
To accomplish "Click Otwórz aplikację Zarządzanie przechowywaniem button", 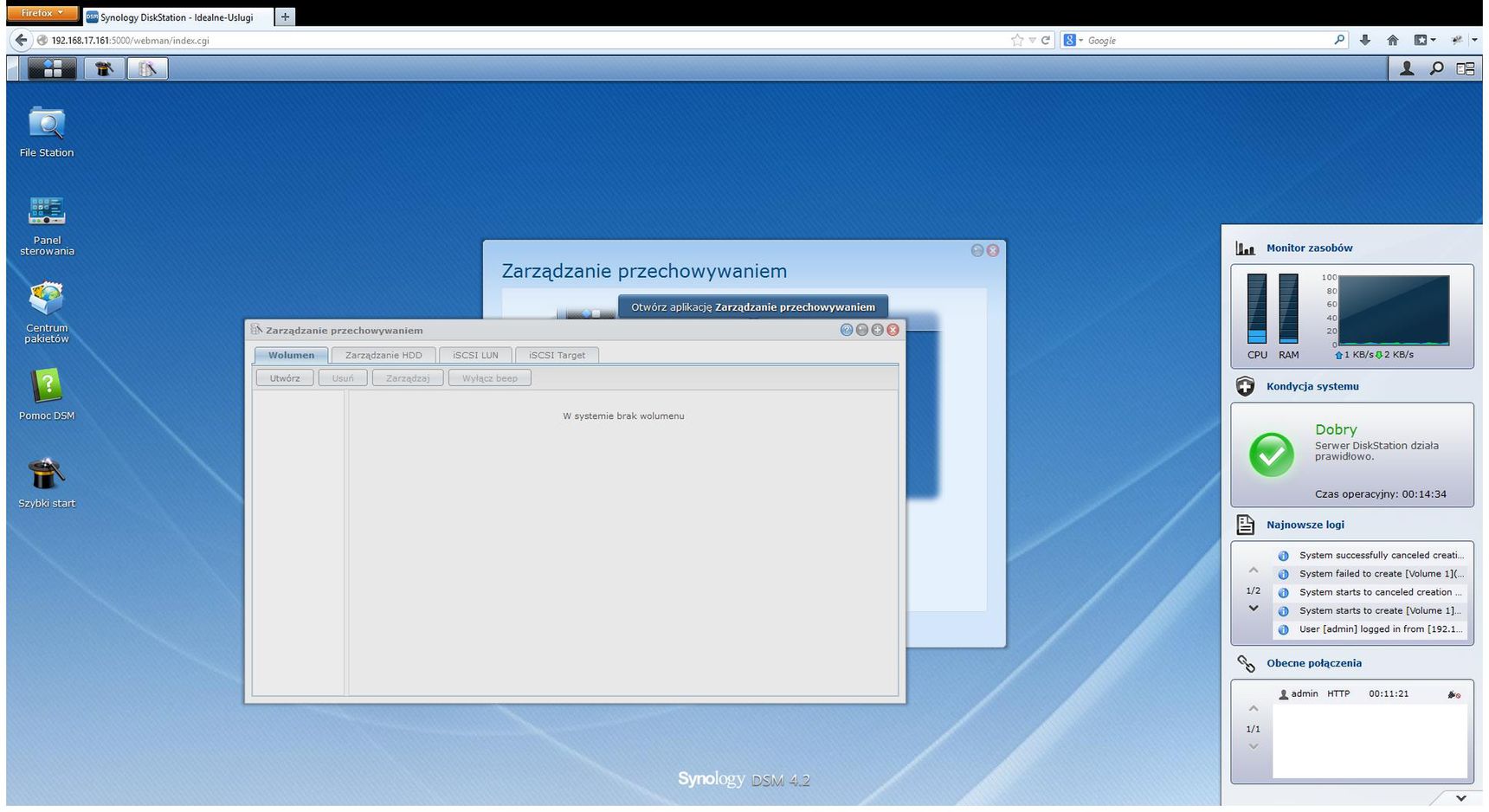I will [753, 306].
